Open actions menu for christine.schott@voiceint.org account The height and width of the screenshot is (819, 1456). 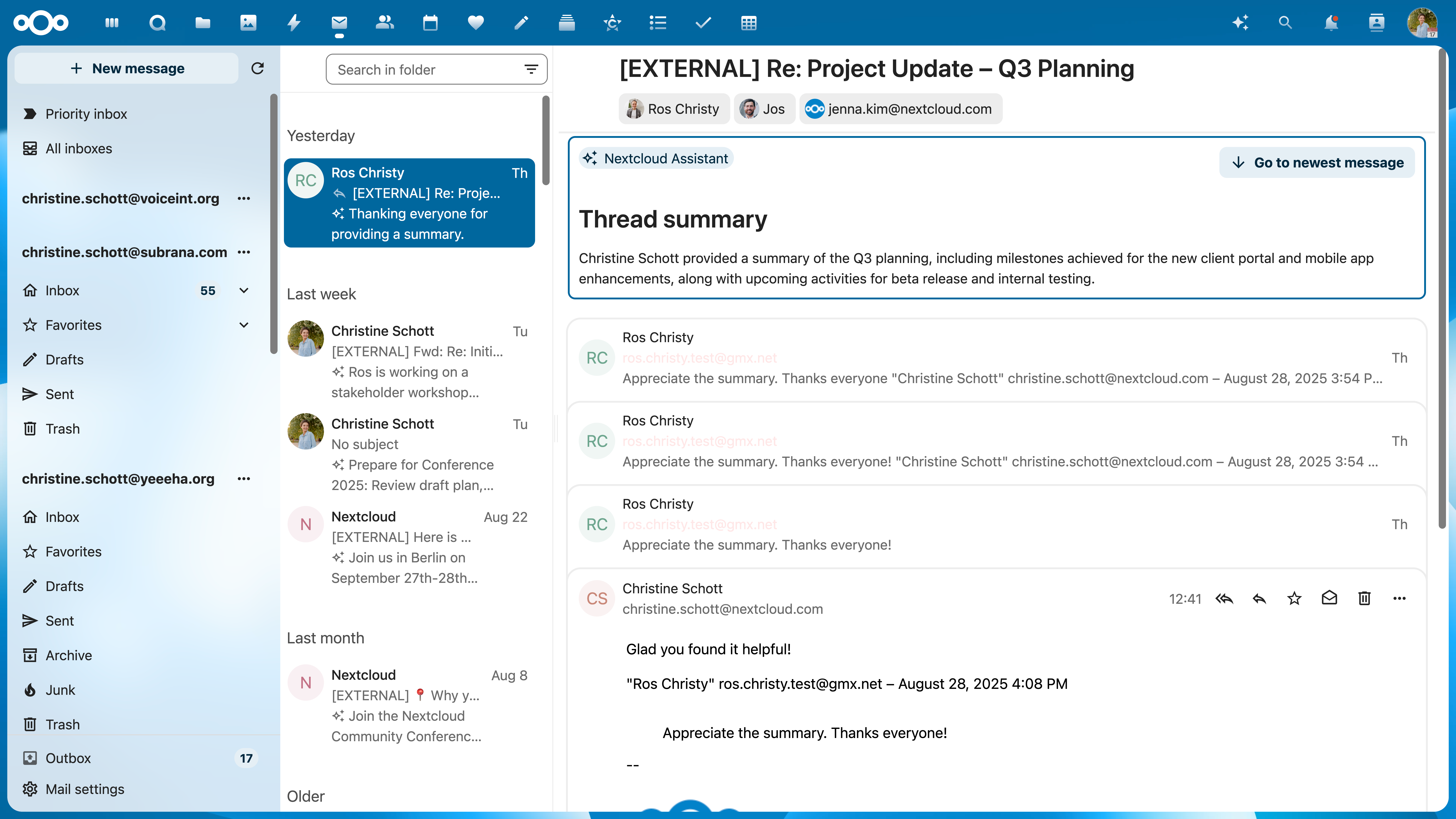pyautogui.click(x=244, y=198)
